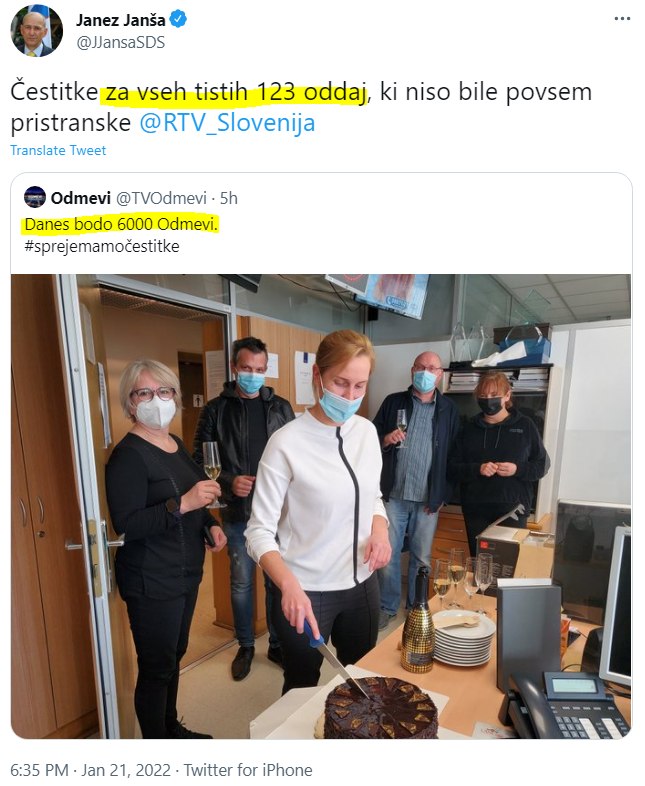Open the @RTV_Slovenija mention
This screenshot has height=786, width=645.
coord(227,123)
